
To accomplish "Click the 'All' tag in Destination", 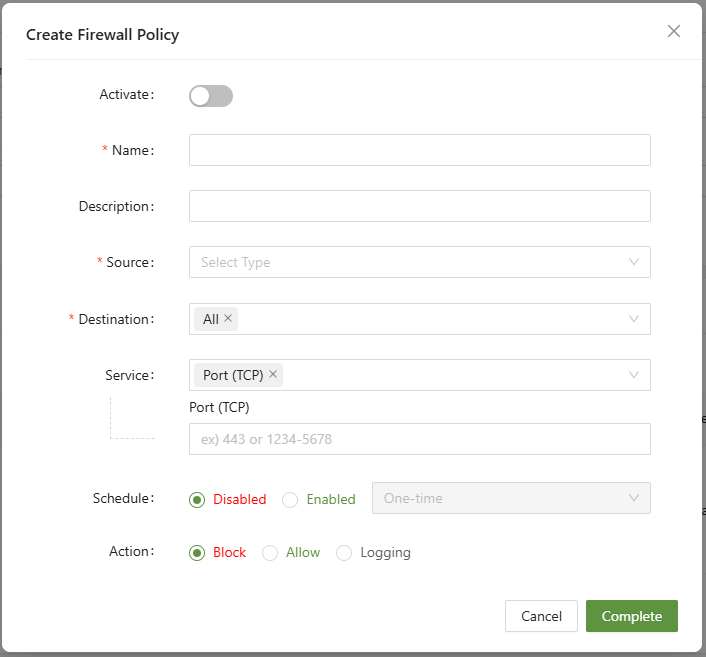I will click(210, 319).
